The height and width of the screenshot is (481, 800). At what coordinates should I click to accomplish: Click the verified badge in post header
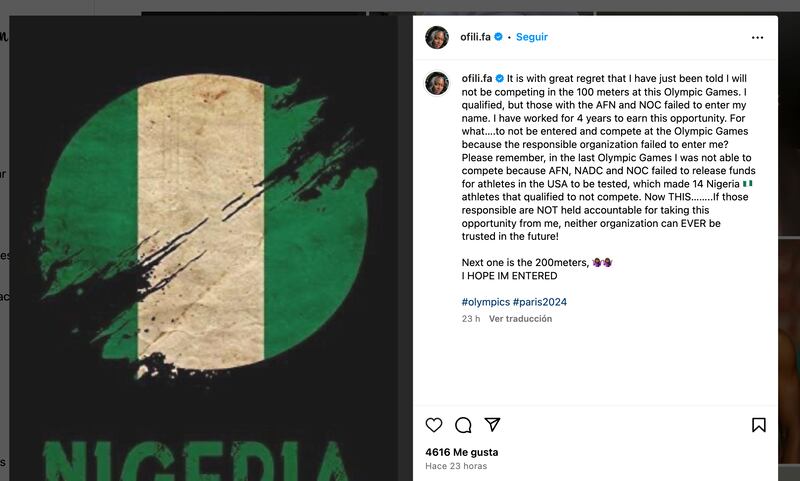coord(498,37)
